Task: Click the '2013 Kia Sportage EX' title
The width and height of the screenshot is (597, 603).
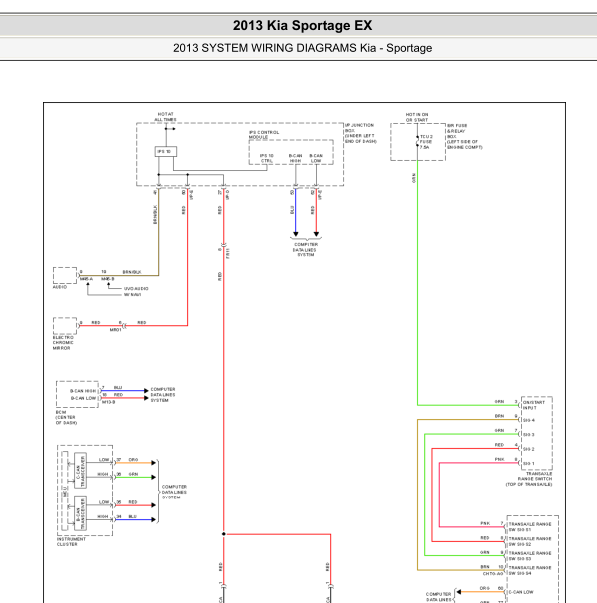Action: coord(302,25)
